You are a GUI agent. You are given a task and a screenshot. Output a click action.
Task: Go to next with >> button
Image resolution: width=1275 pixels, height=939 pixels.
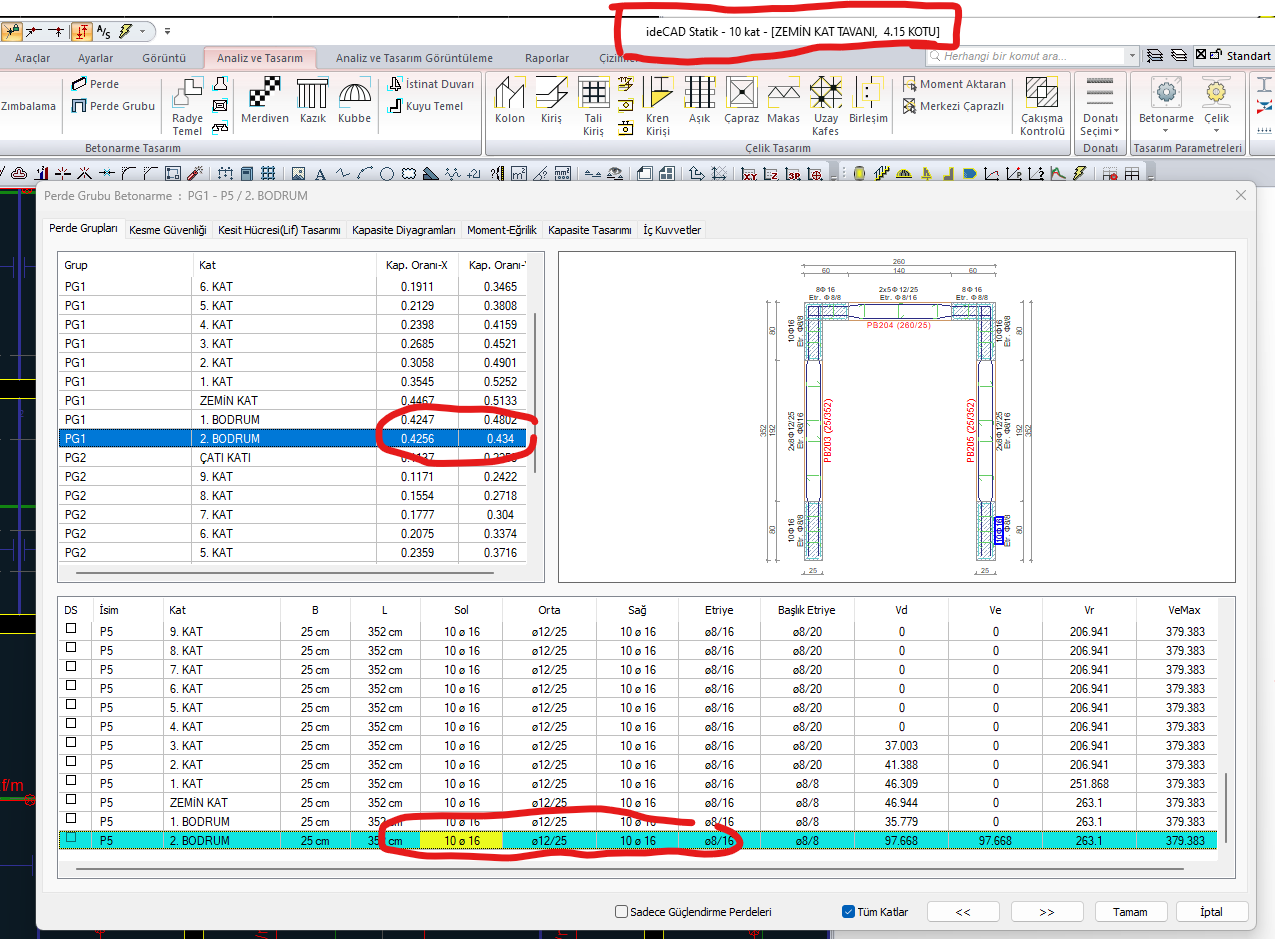tap(1047, 912)
